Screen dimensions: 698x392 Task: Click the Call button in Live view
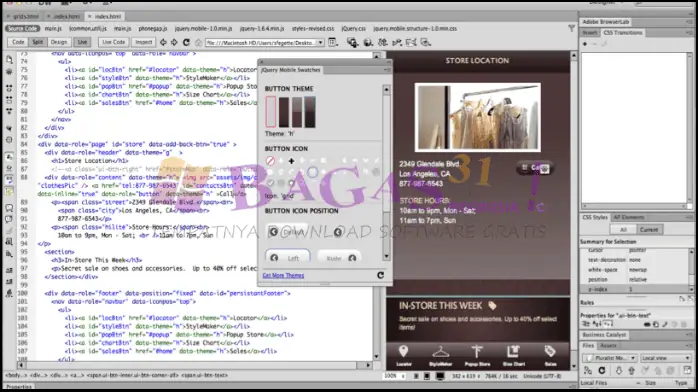535,168
